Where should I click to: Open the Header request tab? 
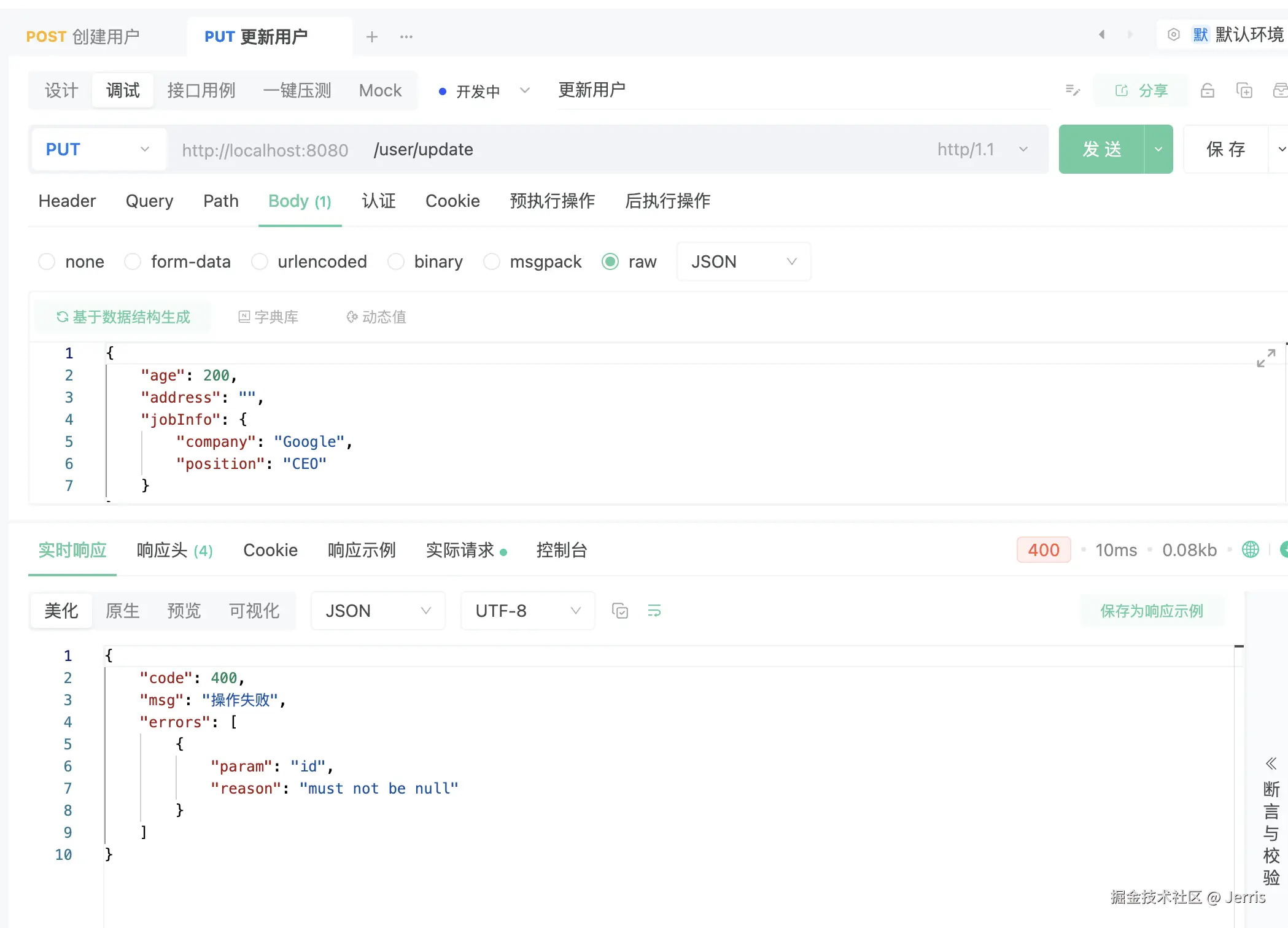(67, 201)
